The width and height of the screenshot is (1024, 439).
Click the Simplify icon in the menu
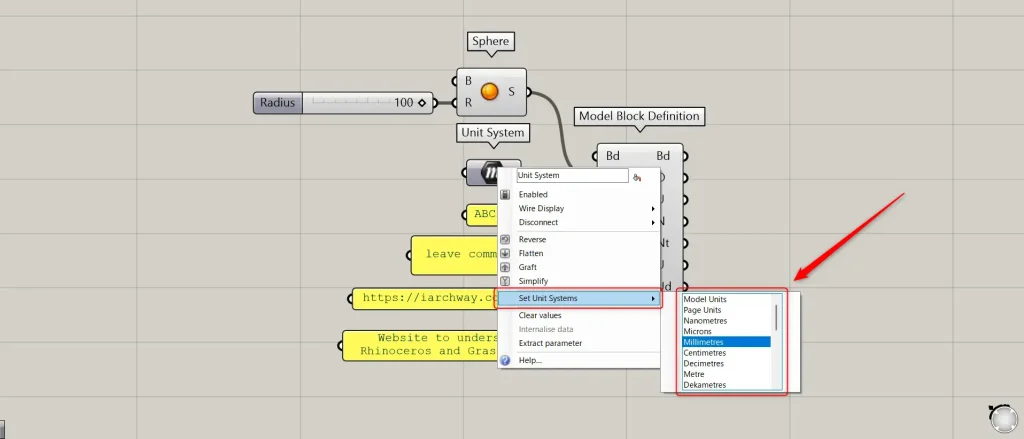505,281
